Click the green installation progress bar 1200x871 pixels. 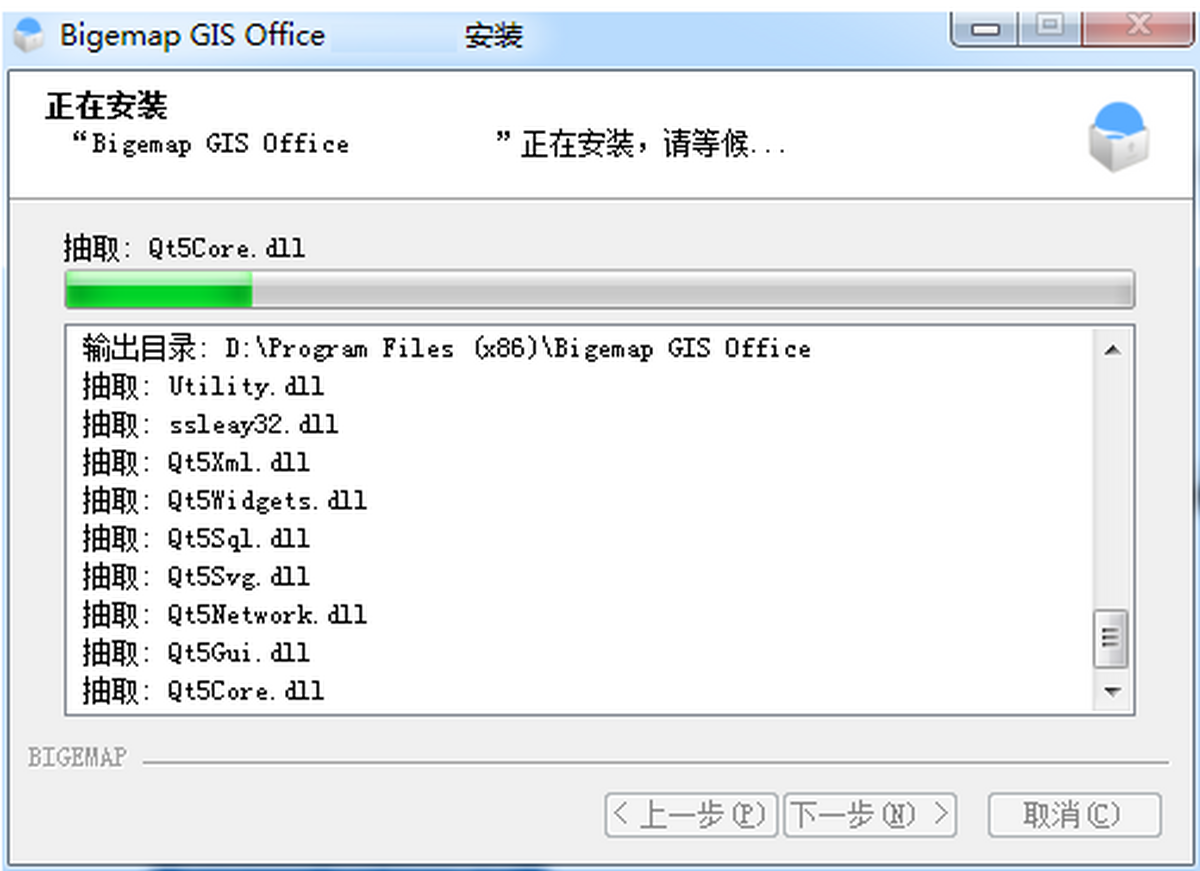[599, 289]
